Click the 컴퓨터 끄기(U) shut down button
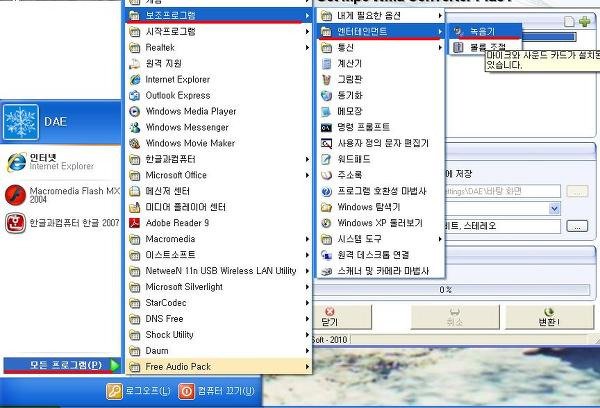This screenshot has height=408, width=600. [x=217, y=391]
